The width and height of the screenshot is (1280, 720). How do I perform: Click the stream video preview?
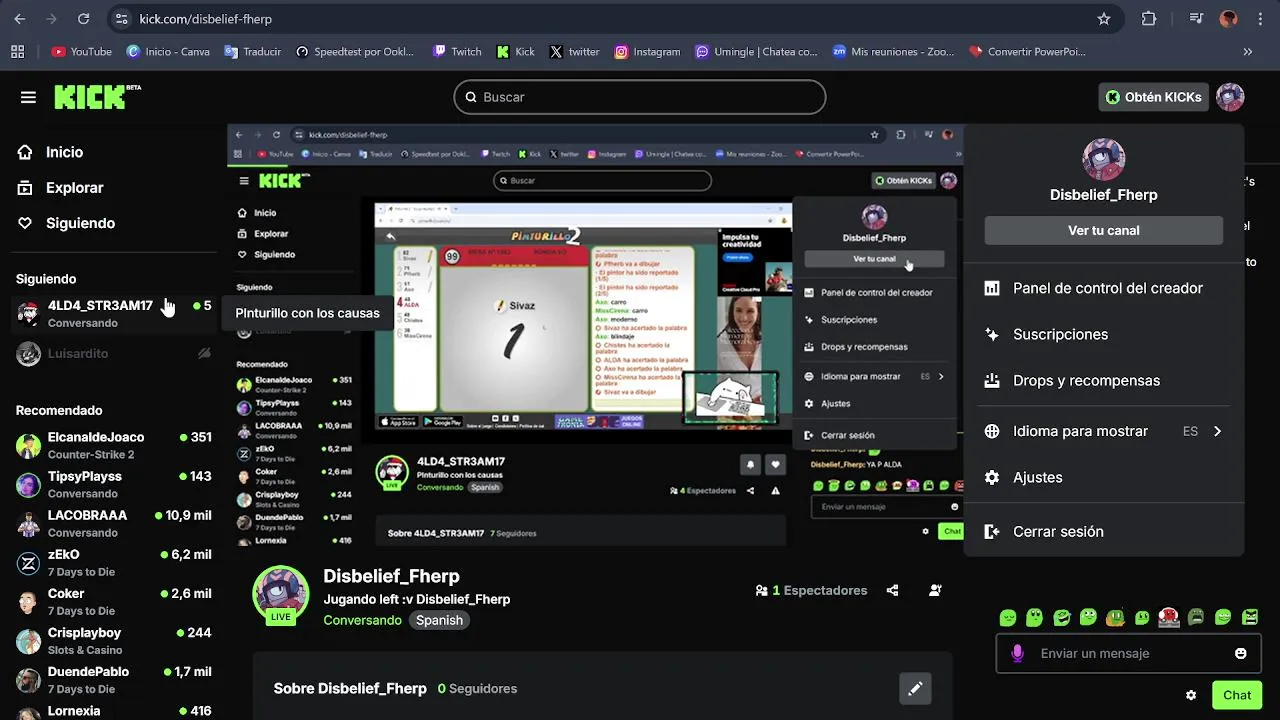594,335
